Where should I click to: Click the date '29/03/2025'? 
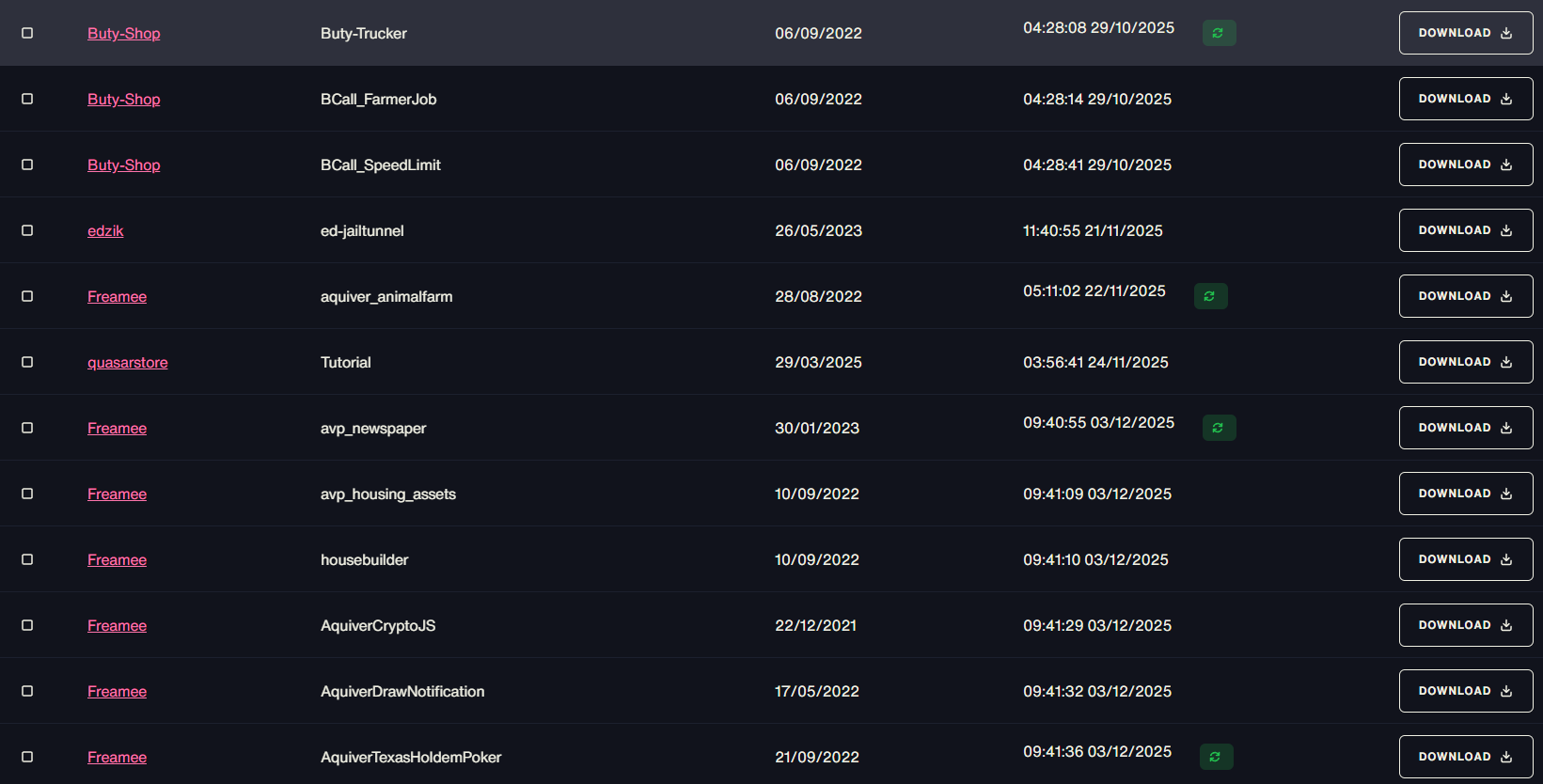[818, 362]
